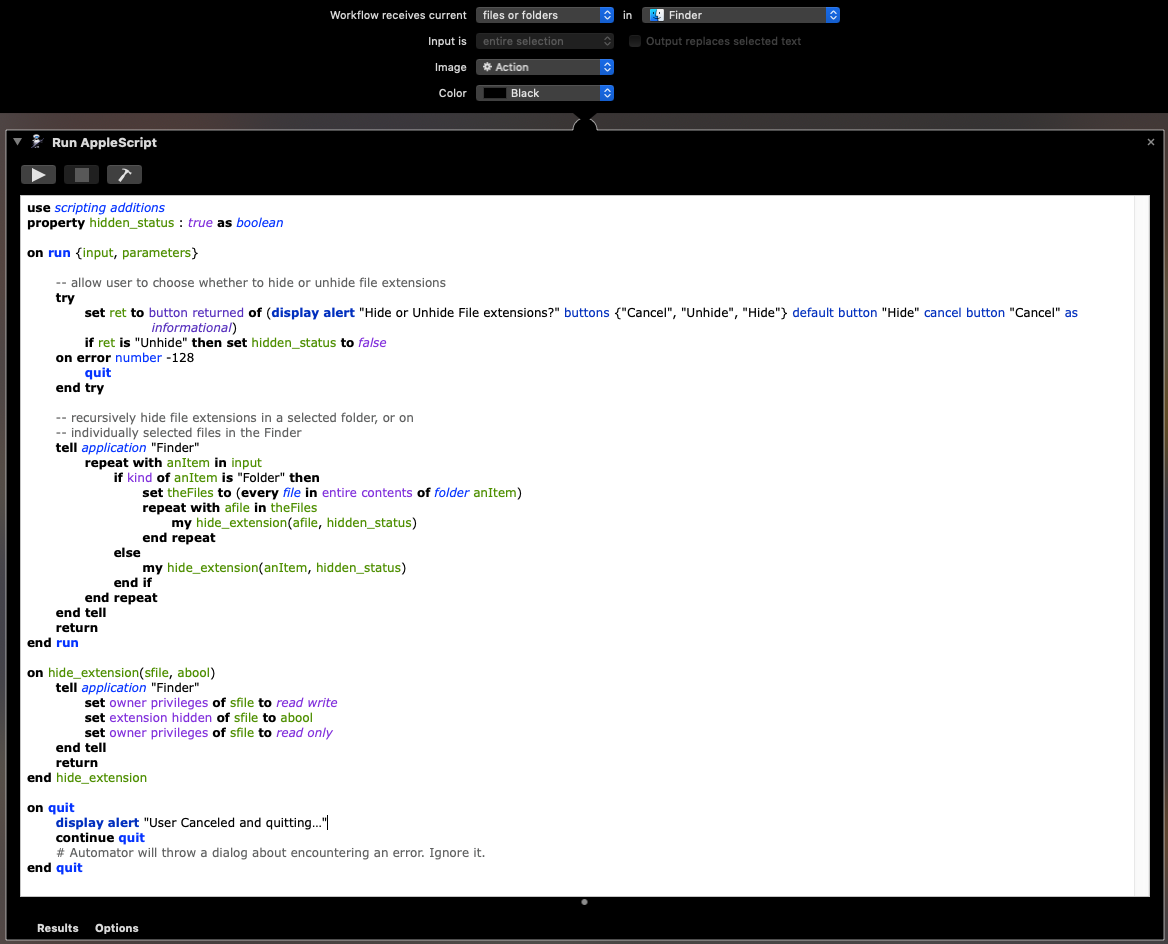
Task: Run the script with the play icon
Action: pos(38,174)
